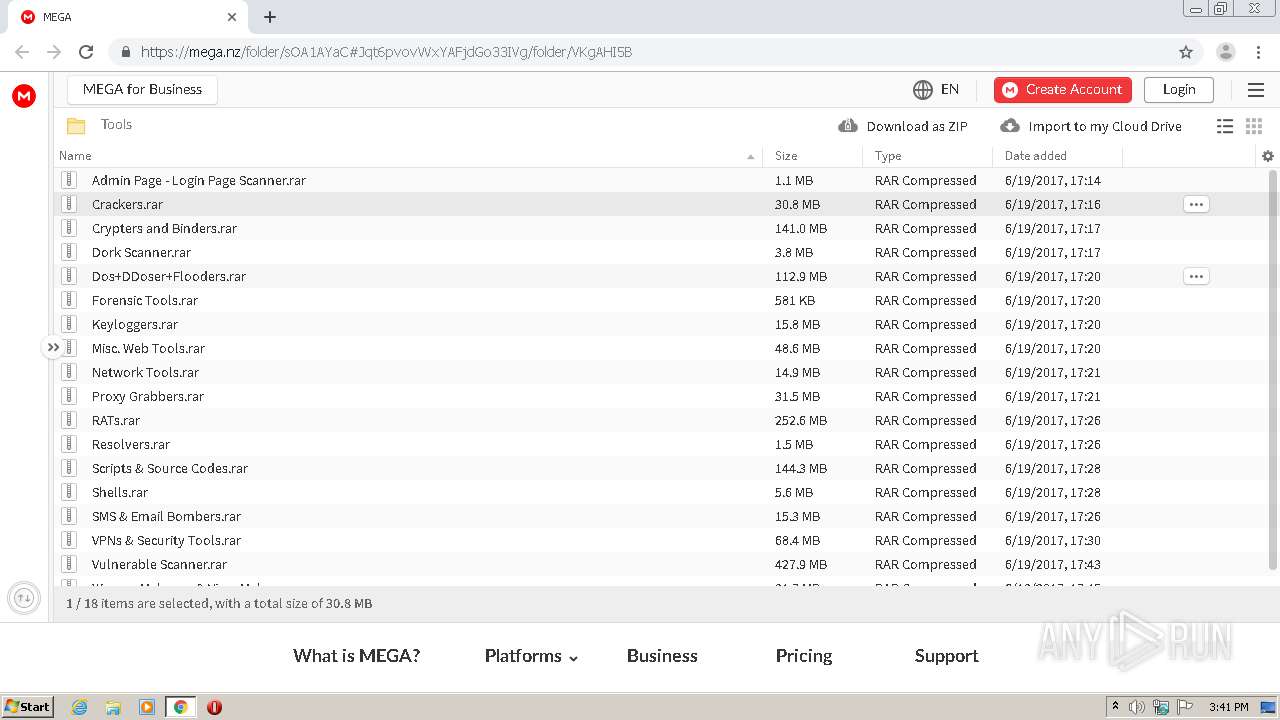Switch to thumbnail grid view icon
1280x720 pixels.
tap(1254, 126)
